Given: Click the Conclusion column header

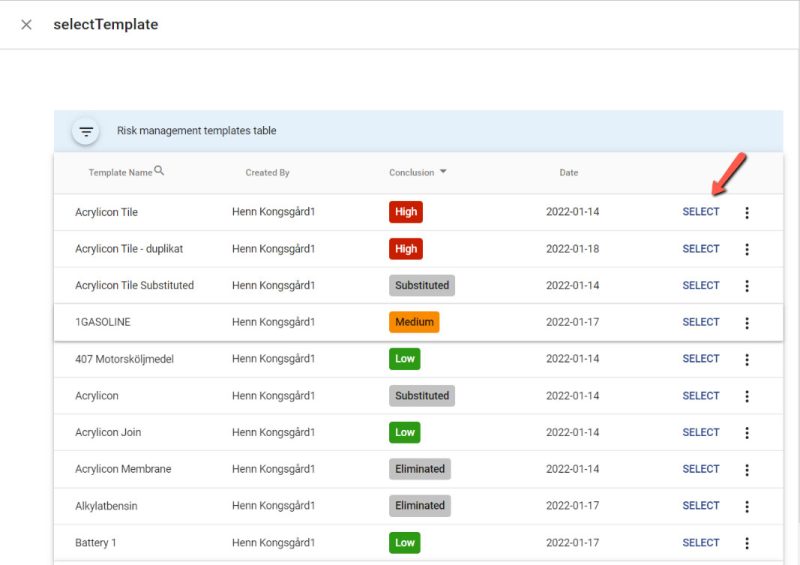Looking at the screenshot, I should click(x=412, y=173).
